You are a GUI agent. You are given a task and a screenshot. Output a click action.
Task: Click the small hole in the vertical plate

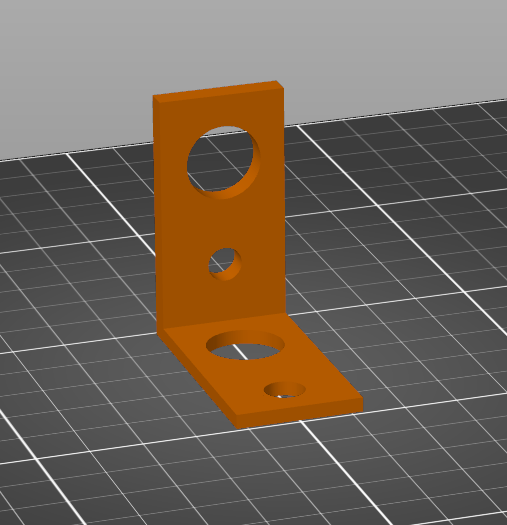pos(225,264)
